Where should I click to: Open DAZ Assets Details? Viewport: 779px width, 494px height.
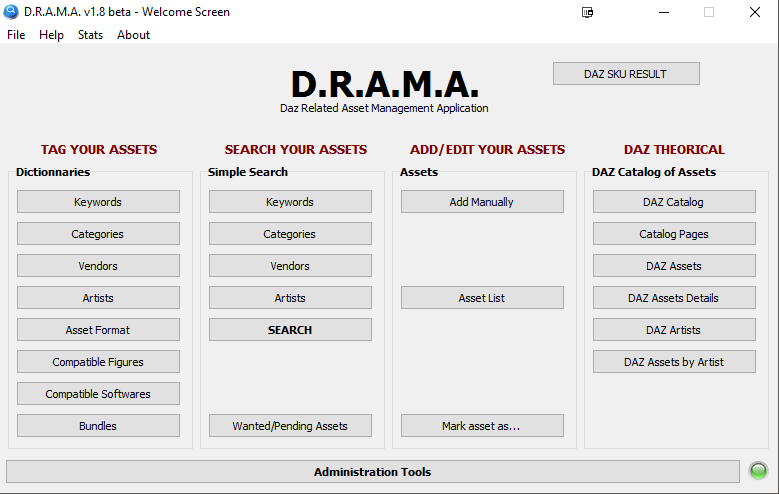click(x=674, y=298)
